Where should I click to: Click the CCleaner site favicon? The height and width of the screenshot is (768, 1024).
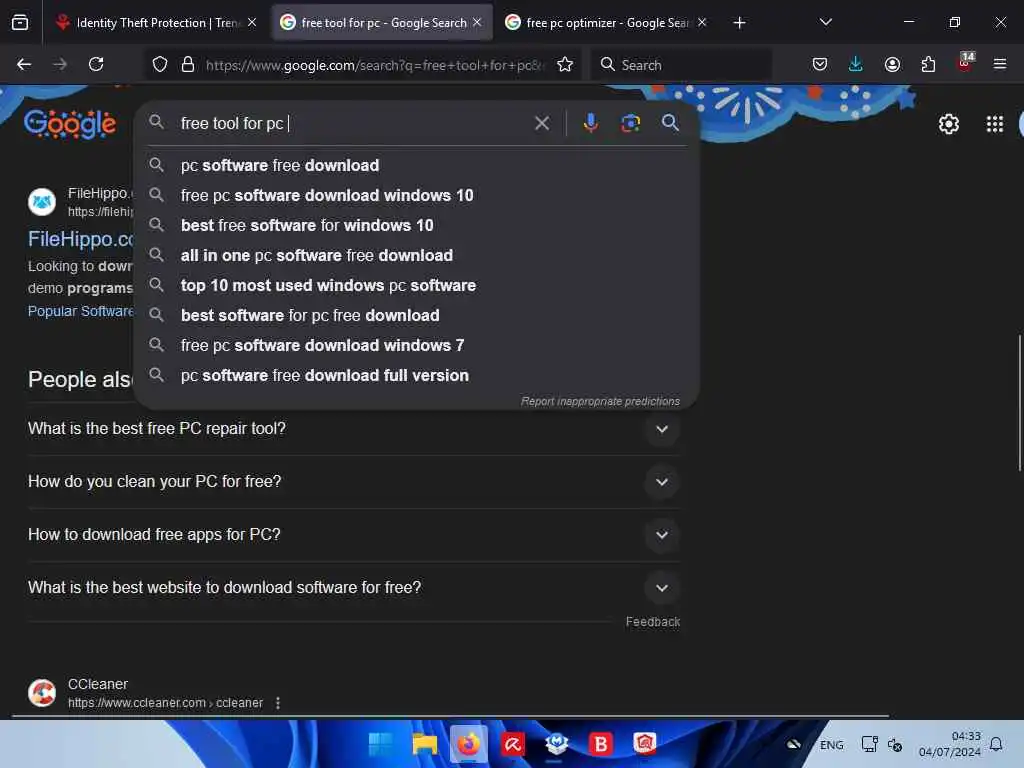point(42,693)
